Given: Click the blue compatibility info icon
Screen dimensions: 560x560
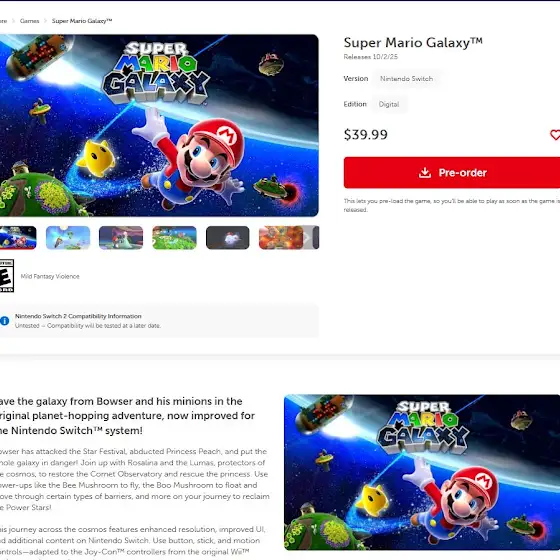Looking at the screenshot, I should pyautogui.click(x=4, y=321).
